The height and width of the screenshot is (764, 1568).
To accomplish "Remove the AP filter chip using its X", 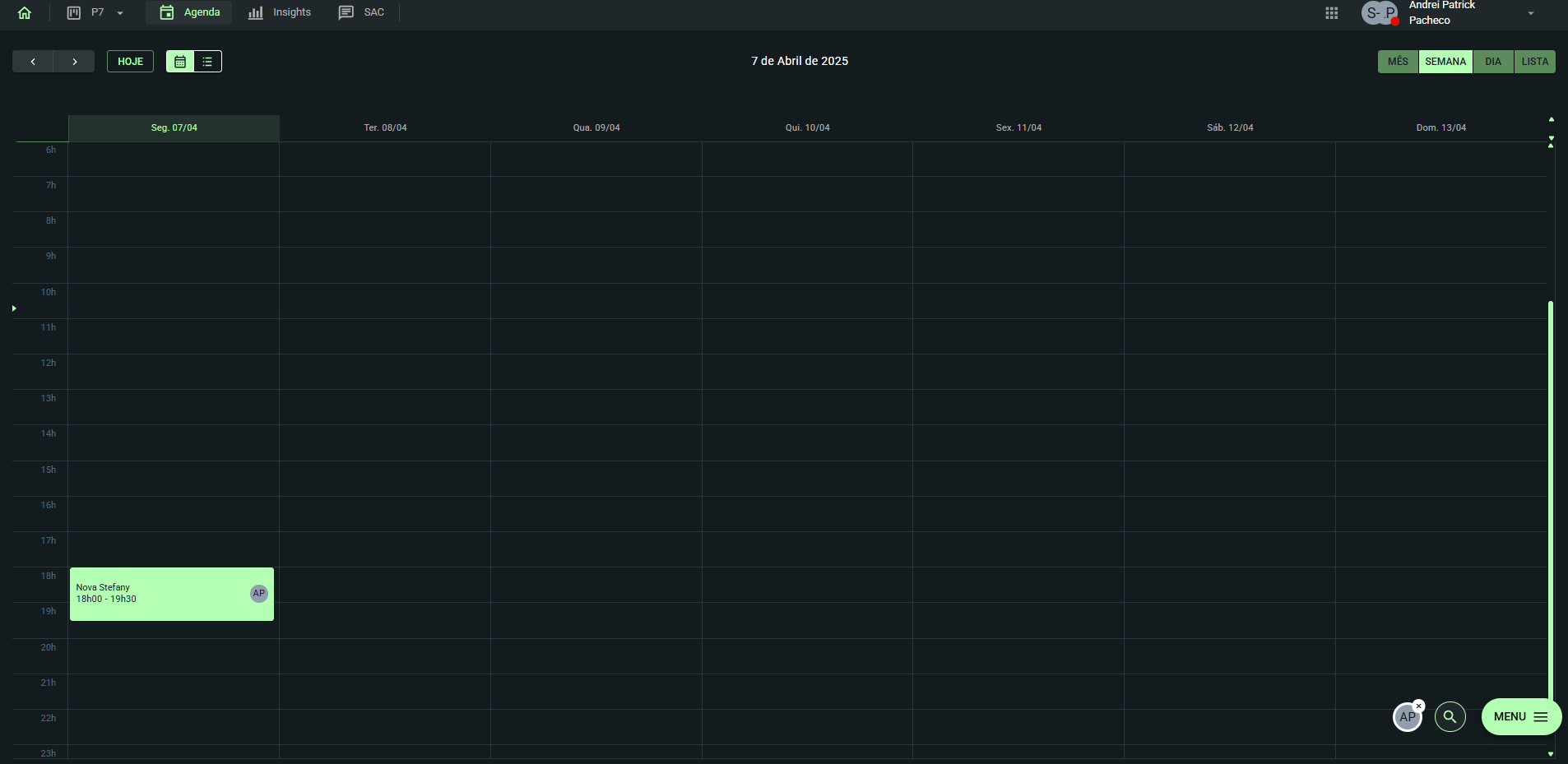I will click(1419, 706).
